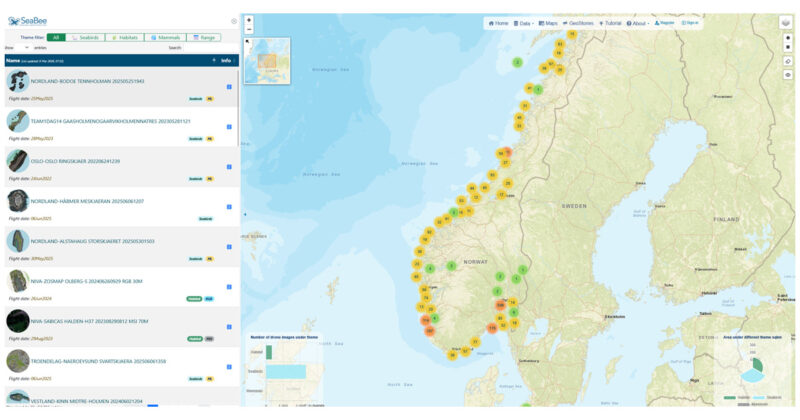
Task: Collapse the overview minimap arrow
Action: [x=246, y=42]
